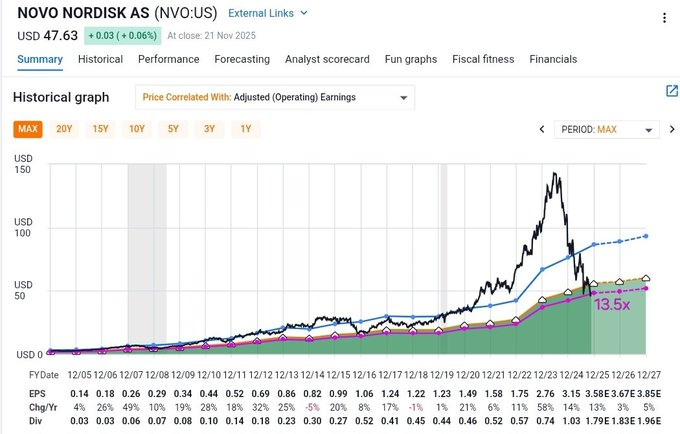Select the MAX time range button
Image resolution: width=680 pixels, height=434 pixels.
point(28,129)
